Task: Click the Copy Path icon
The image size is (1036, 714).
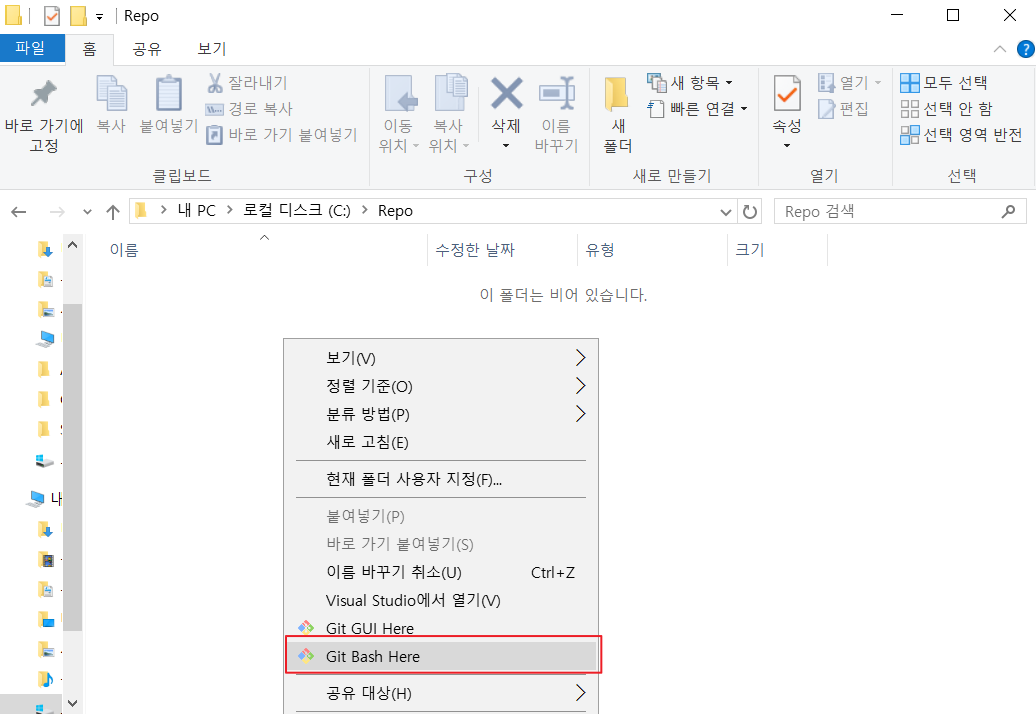Action: coord(215,109)
